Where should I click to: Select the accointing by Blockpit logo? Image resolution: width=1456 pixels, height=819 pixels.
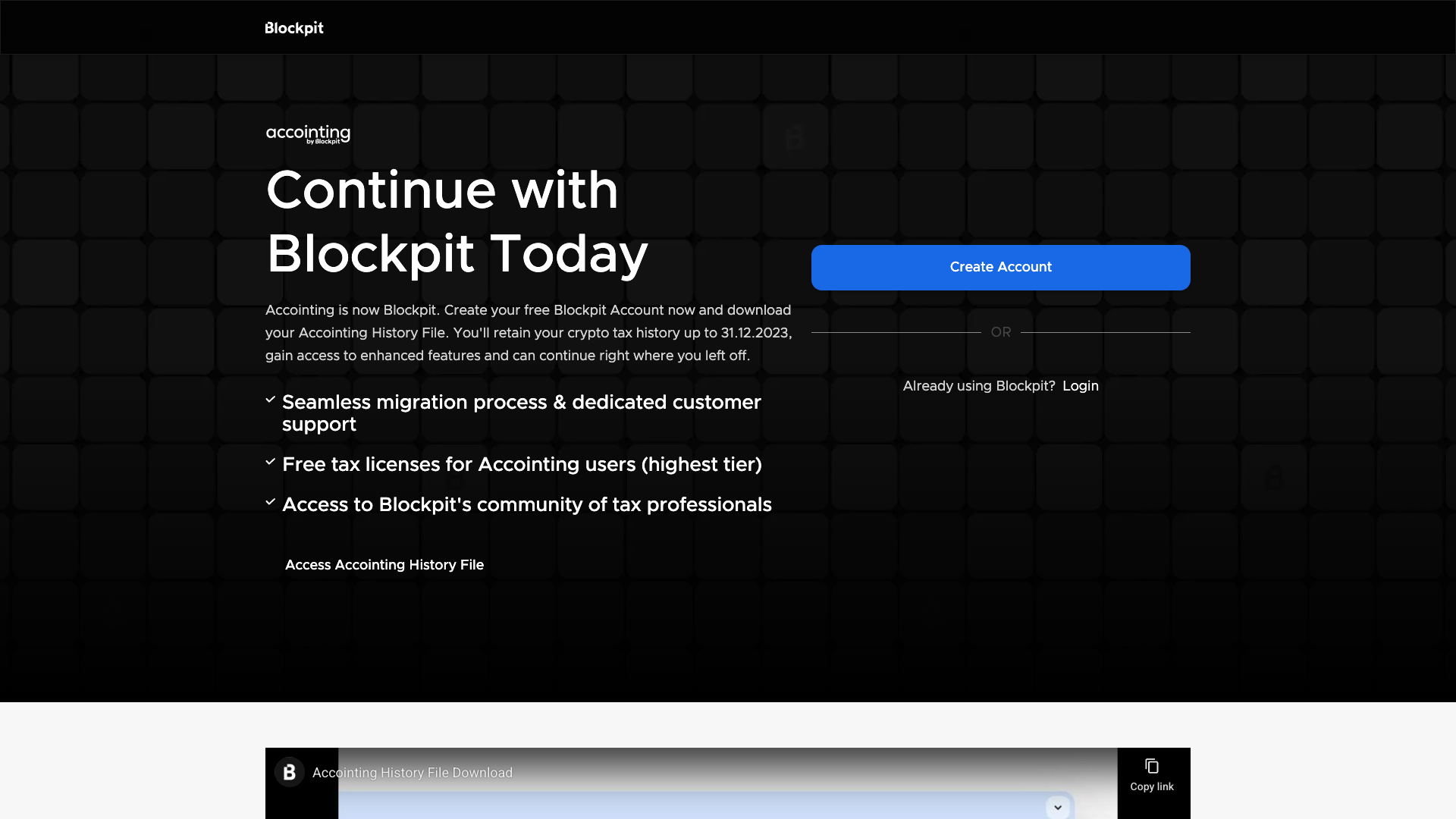(307, 133)
